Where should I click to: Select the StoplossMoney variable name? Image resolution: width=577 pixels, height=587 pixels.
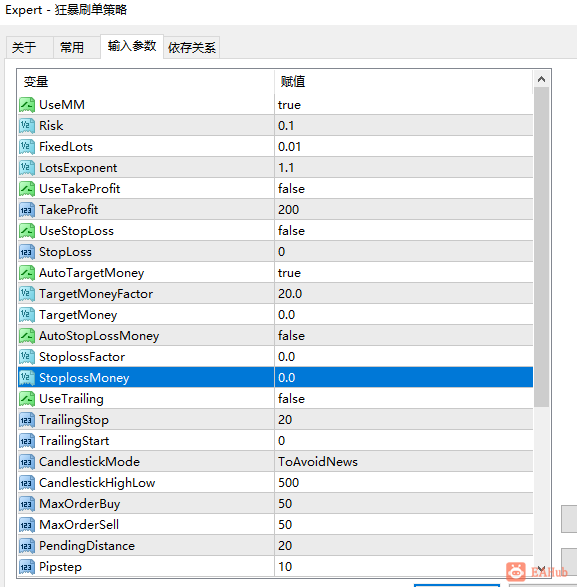point(84,378)
